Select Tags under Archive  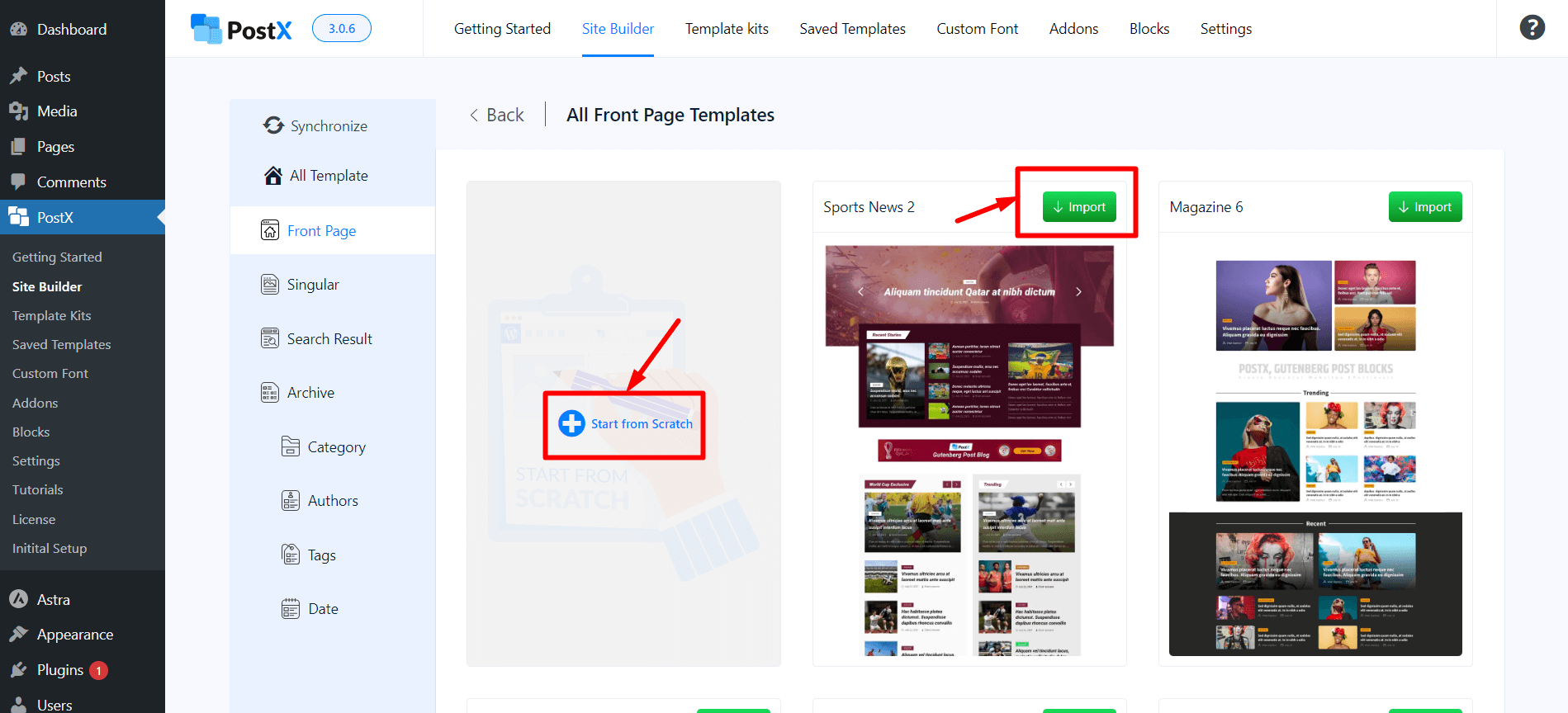coord(322,555)
